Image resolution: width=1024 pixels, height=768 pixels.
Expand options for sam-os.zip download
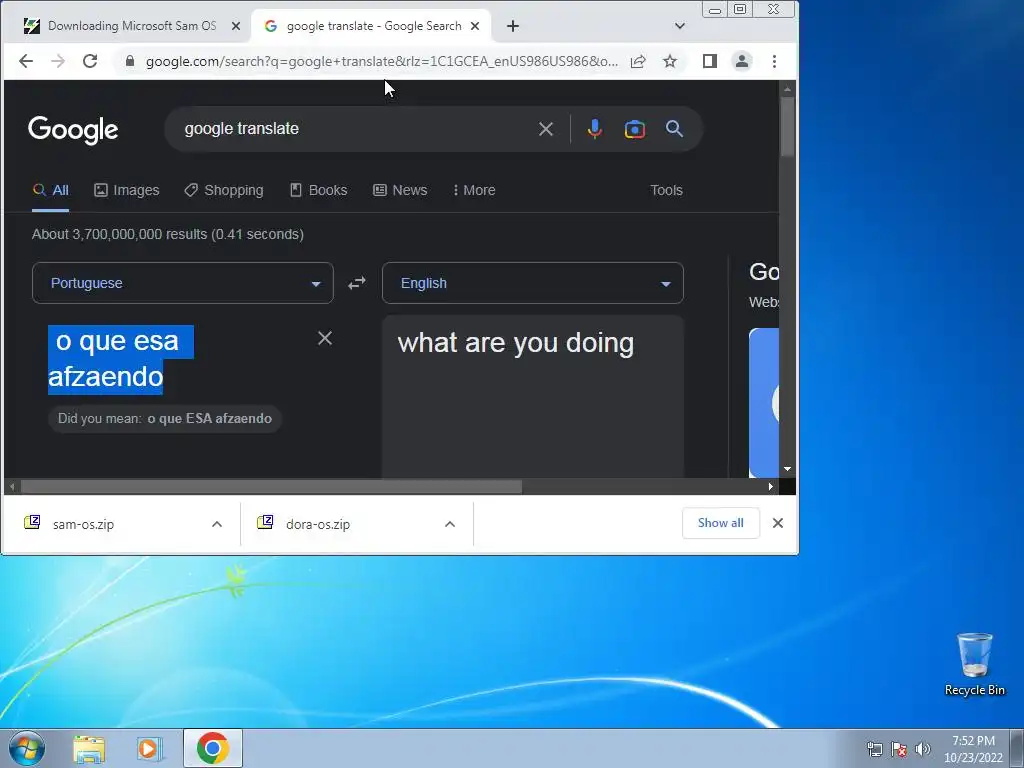coord(217,524)
